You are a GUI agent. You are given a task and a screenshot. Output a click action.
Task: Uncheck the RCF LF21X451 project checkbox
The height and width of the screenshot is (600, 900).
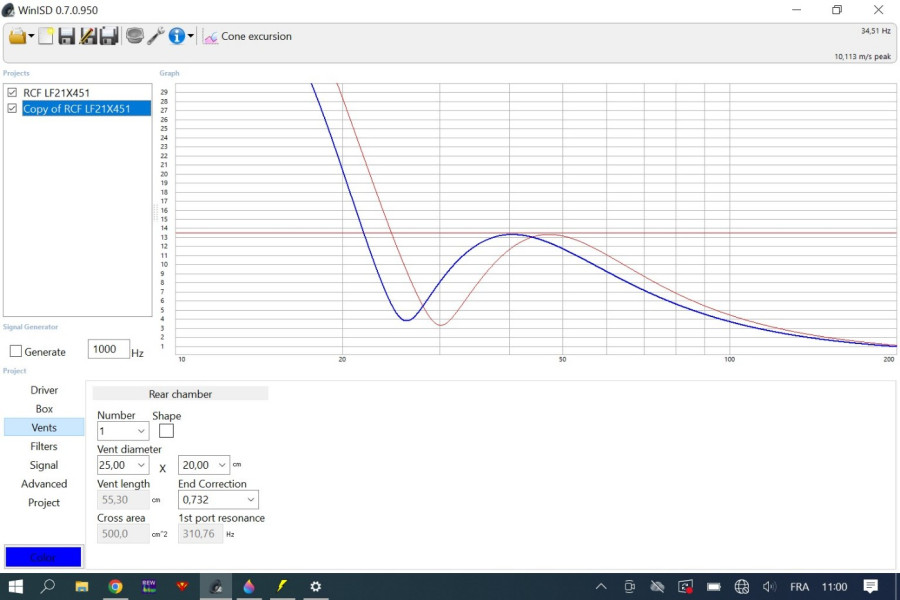(12, 93)
